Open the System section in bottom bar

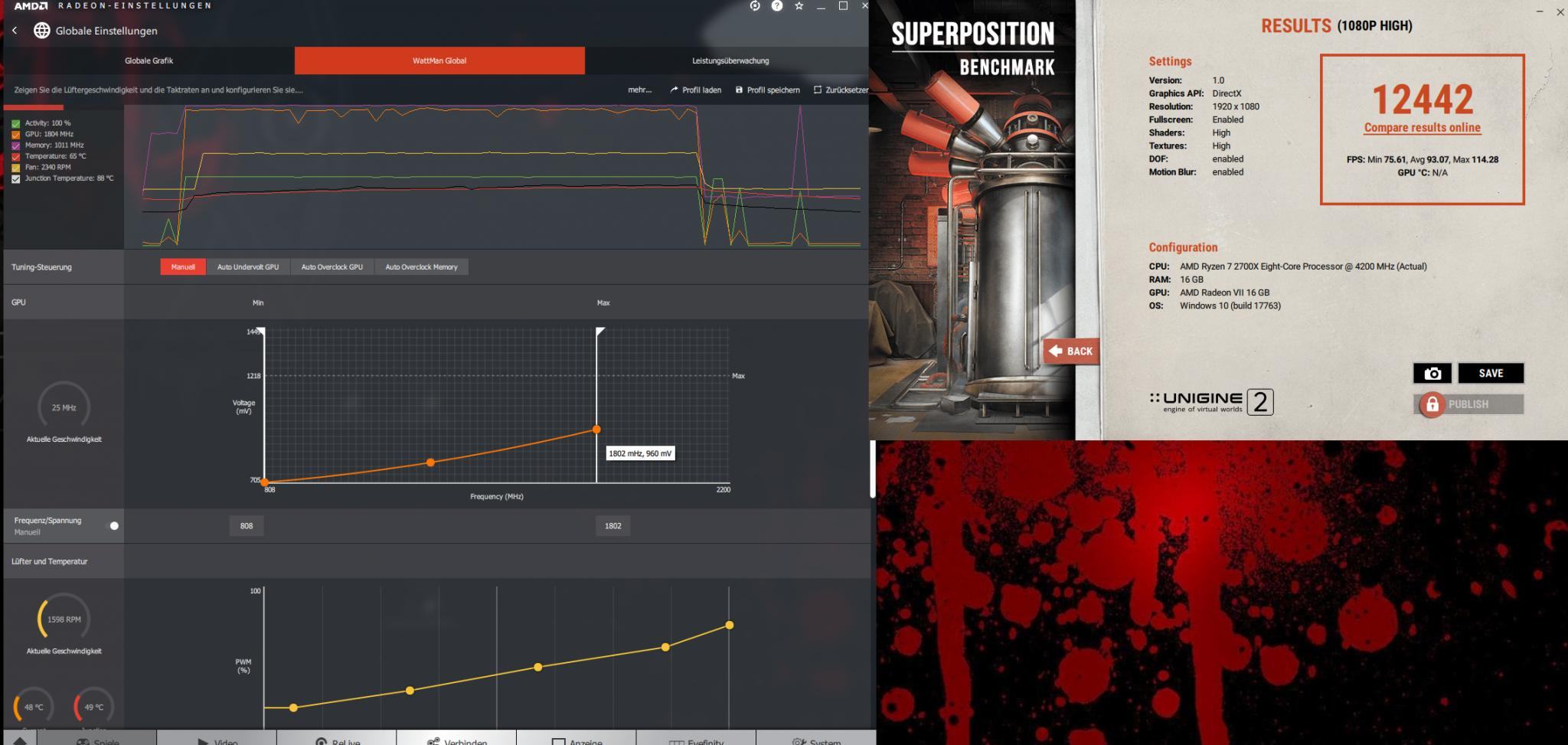pyautogui.click(x=815, y=740)
